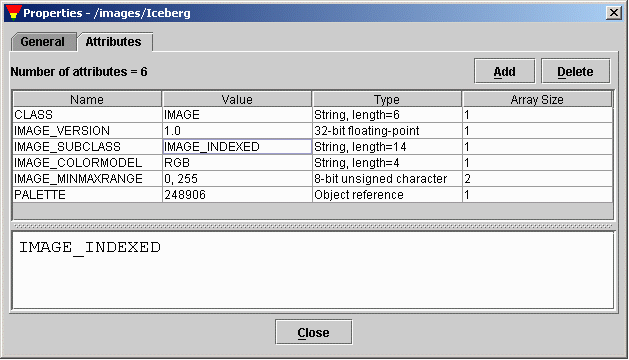Click the IMAGE_INDEXED value cell

pyautogui.click(x=237, y=146)
